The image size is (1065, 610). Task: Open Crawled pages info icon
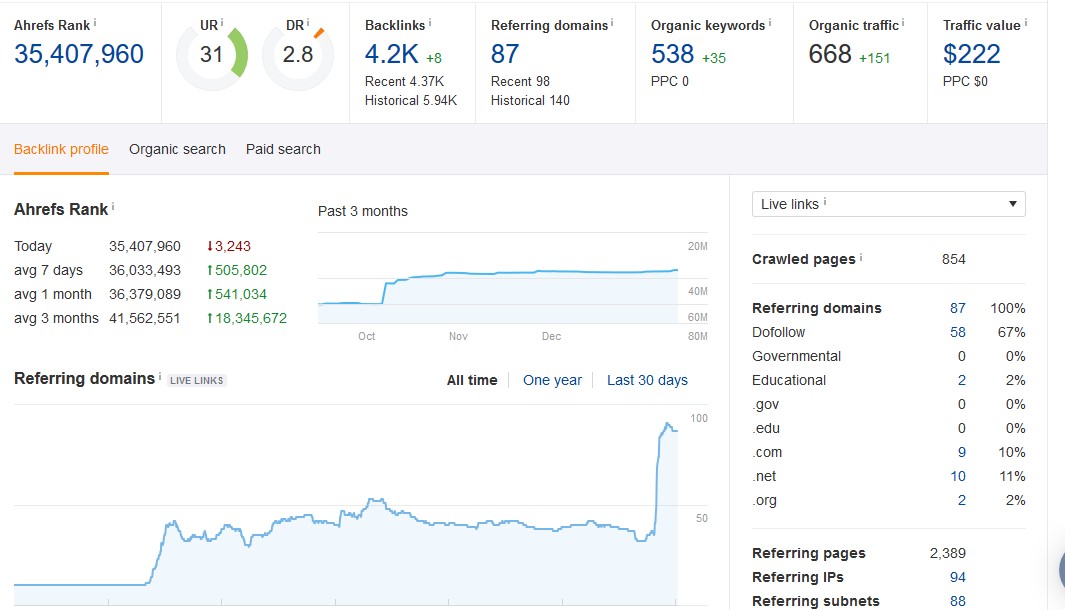[861, 257]
